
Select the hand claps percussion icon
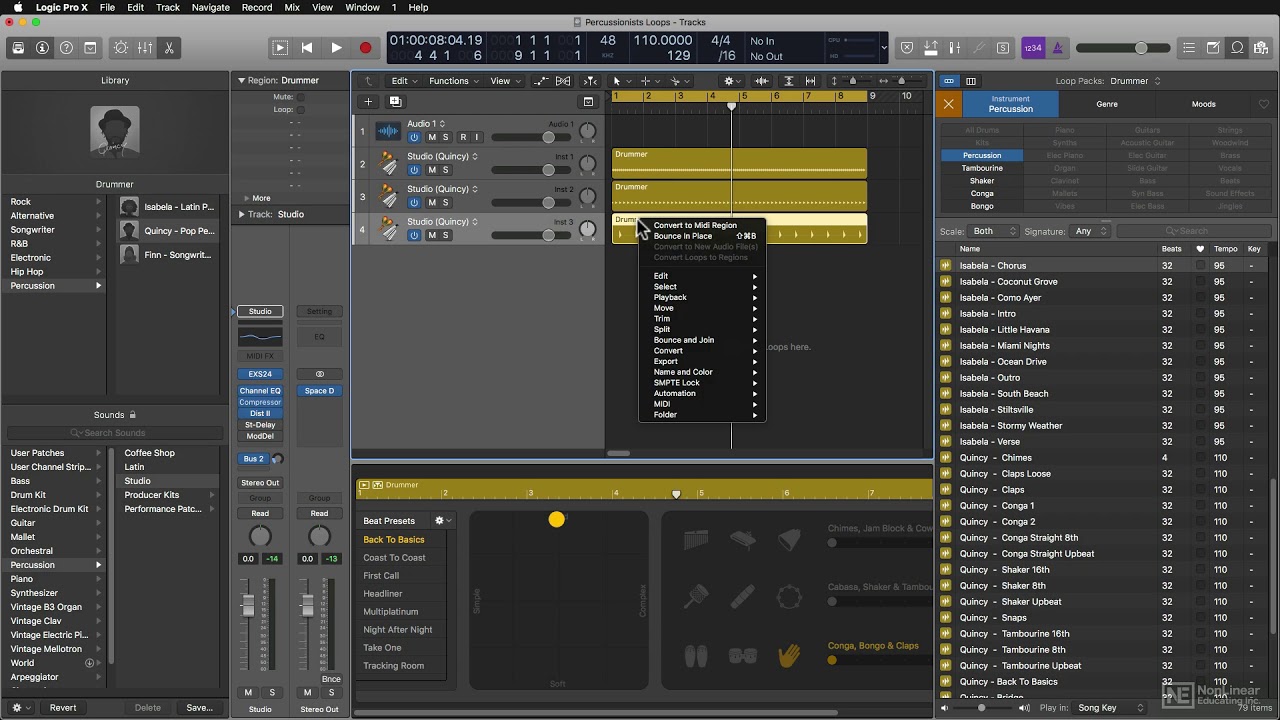790,655
